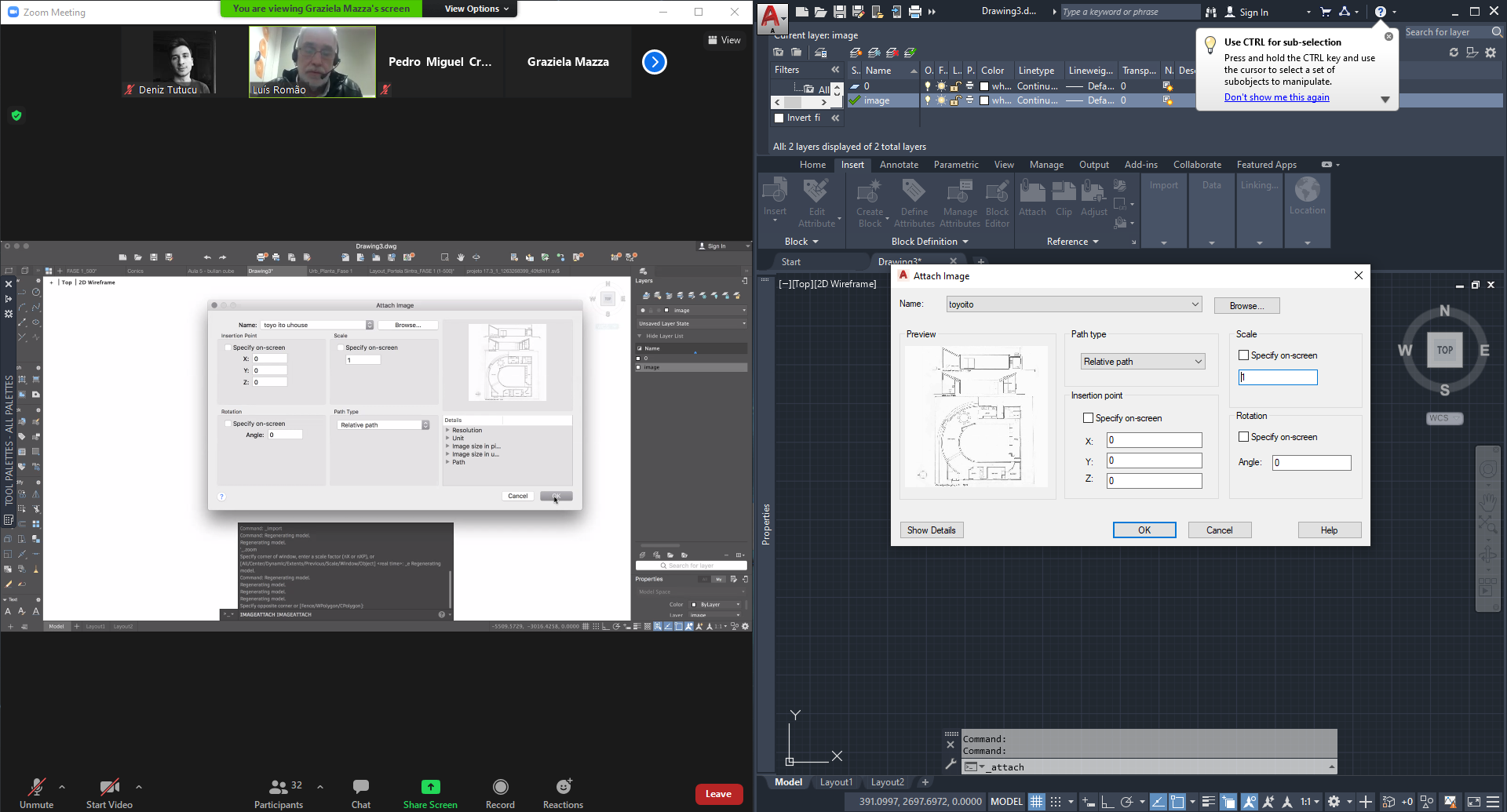The image size is (1507, 812).
Task: Collapse the Filters panel chevrons
Action: click(x=835, y=70)
